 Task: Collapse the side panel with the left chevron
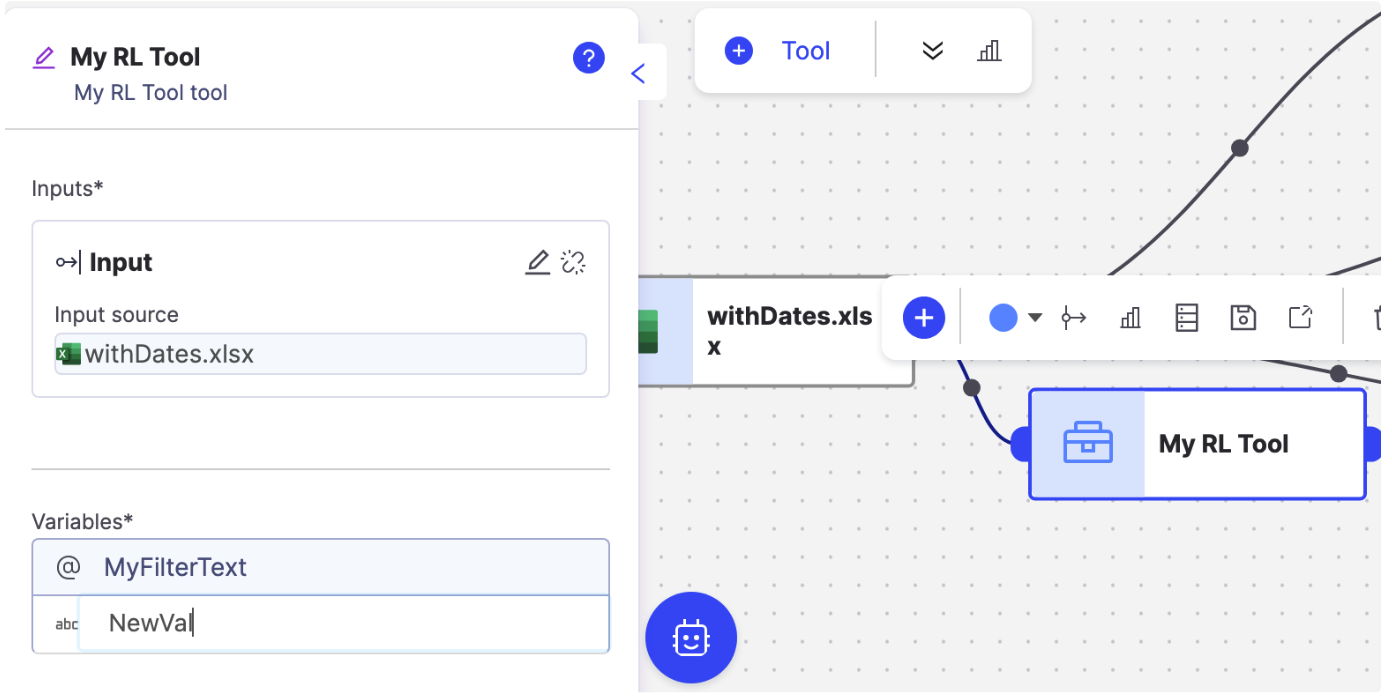(x=639, y=73)
